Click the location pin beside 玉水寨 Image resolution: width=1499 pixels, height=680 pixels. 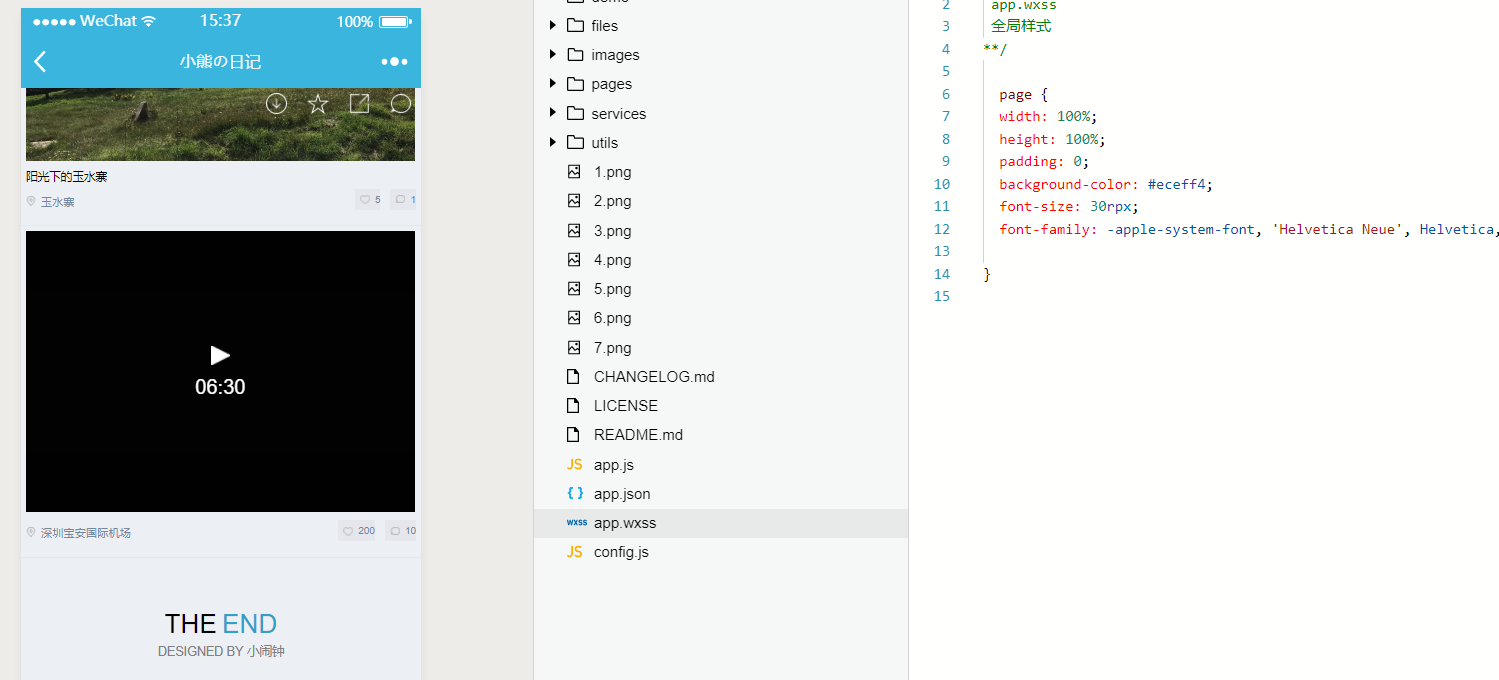pyautogui.click(x=31, y=201)
